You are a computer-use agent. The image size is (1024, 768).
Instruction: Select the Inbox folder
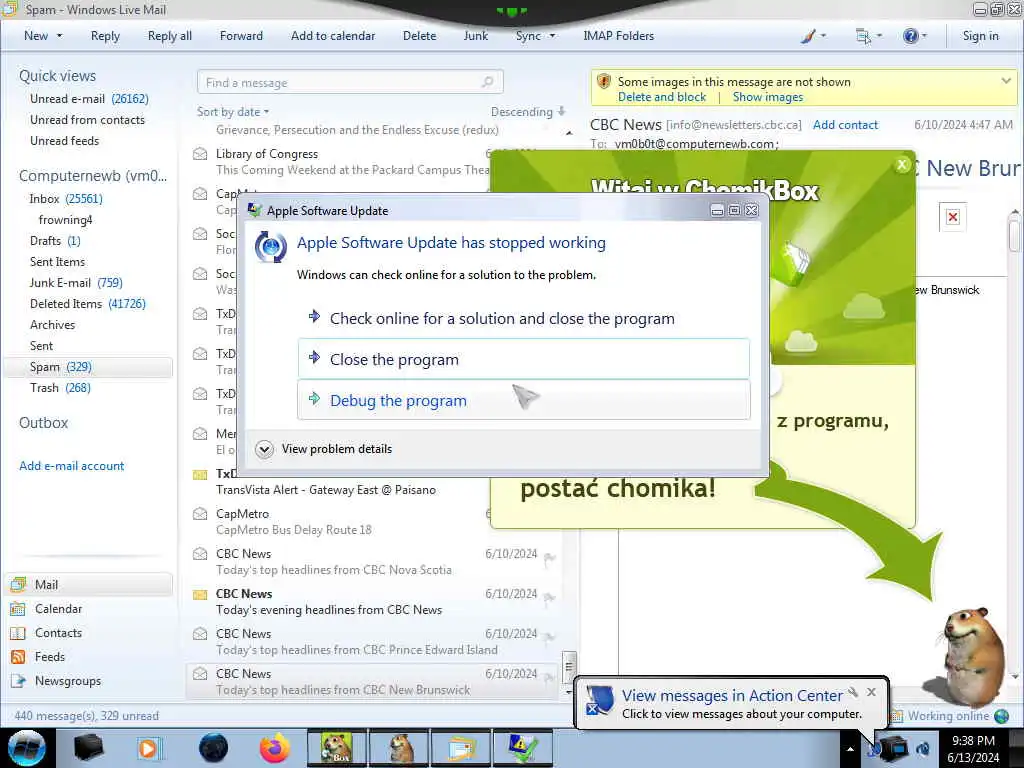pos(65,199)
